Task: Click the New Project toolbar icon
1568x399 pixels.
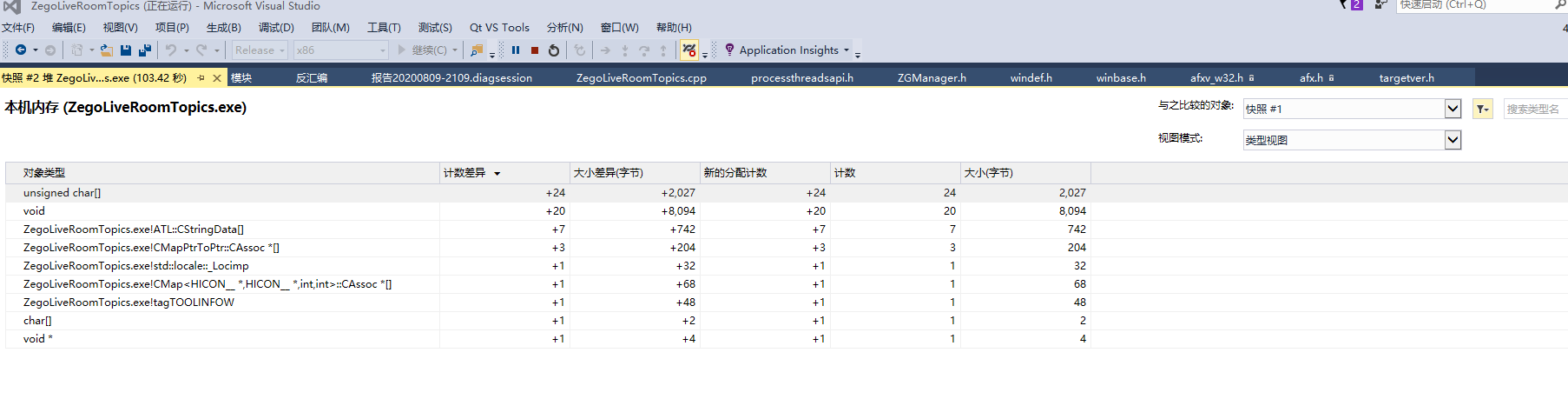Action: point(77,50)
